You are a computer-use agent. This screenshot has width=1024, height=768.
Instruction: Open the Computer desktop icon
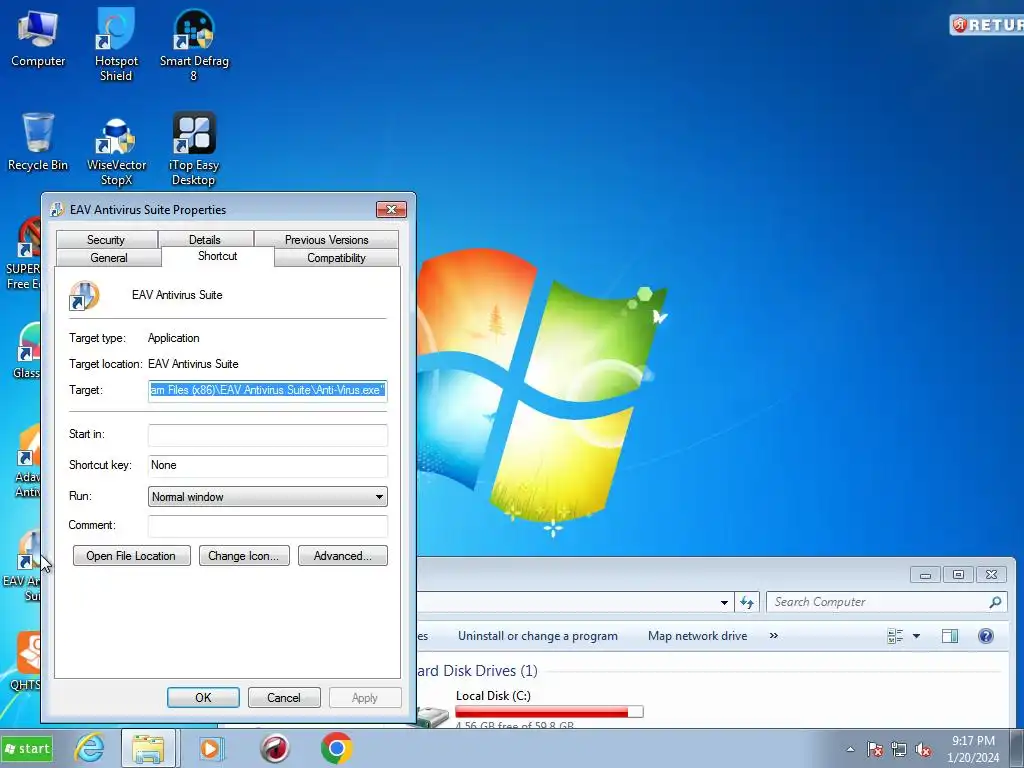(38, 38)
